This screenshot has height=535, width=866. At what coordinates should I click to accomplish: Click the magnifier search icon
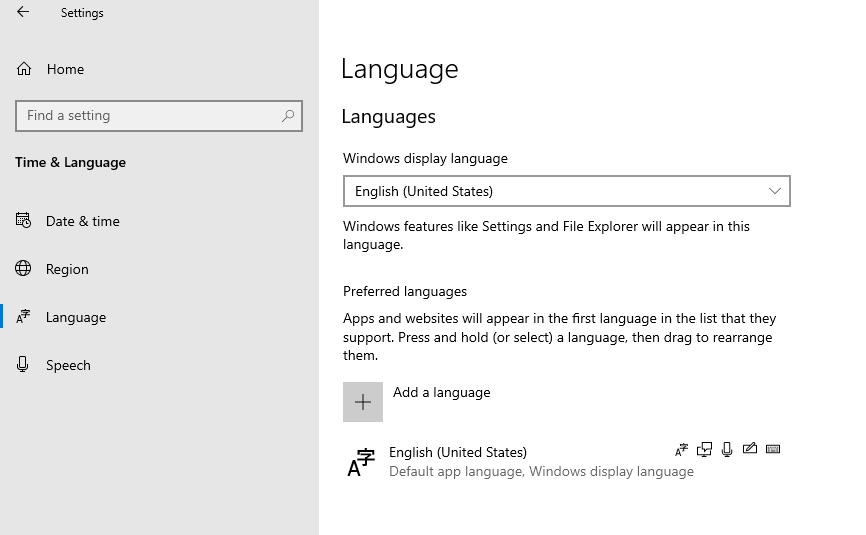pos(288,115)
